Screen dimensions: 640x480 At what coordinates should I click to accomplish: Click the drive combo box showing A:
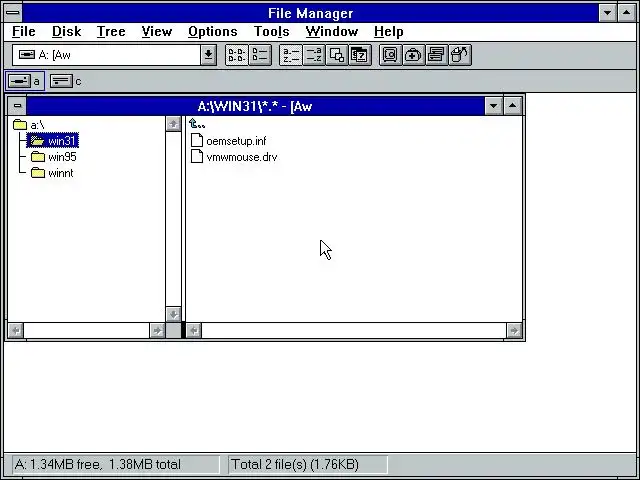pyautogui.click(x=107, y=55)
